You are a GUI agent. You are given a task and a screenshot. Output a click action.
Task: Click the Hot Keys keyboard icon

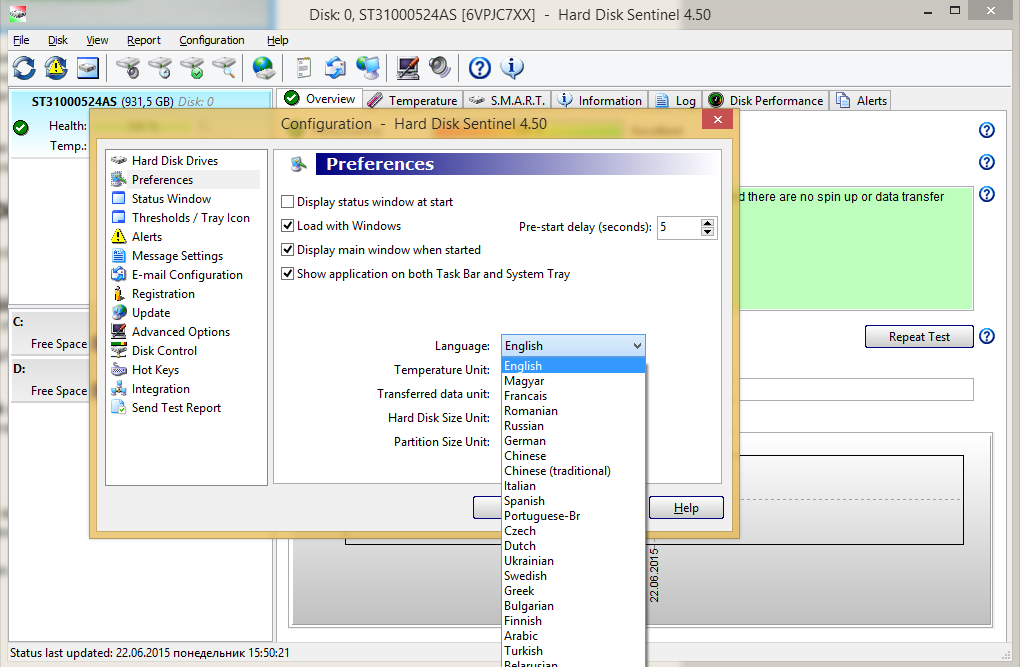click(119, 370)
